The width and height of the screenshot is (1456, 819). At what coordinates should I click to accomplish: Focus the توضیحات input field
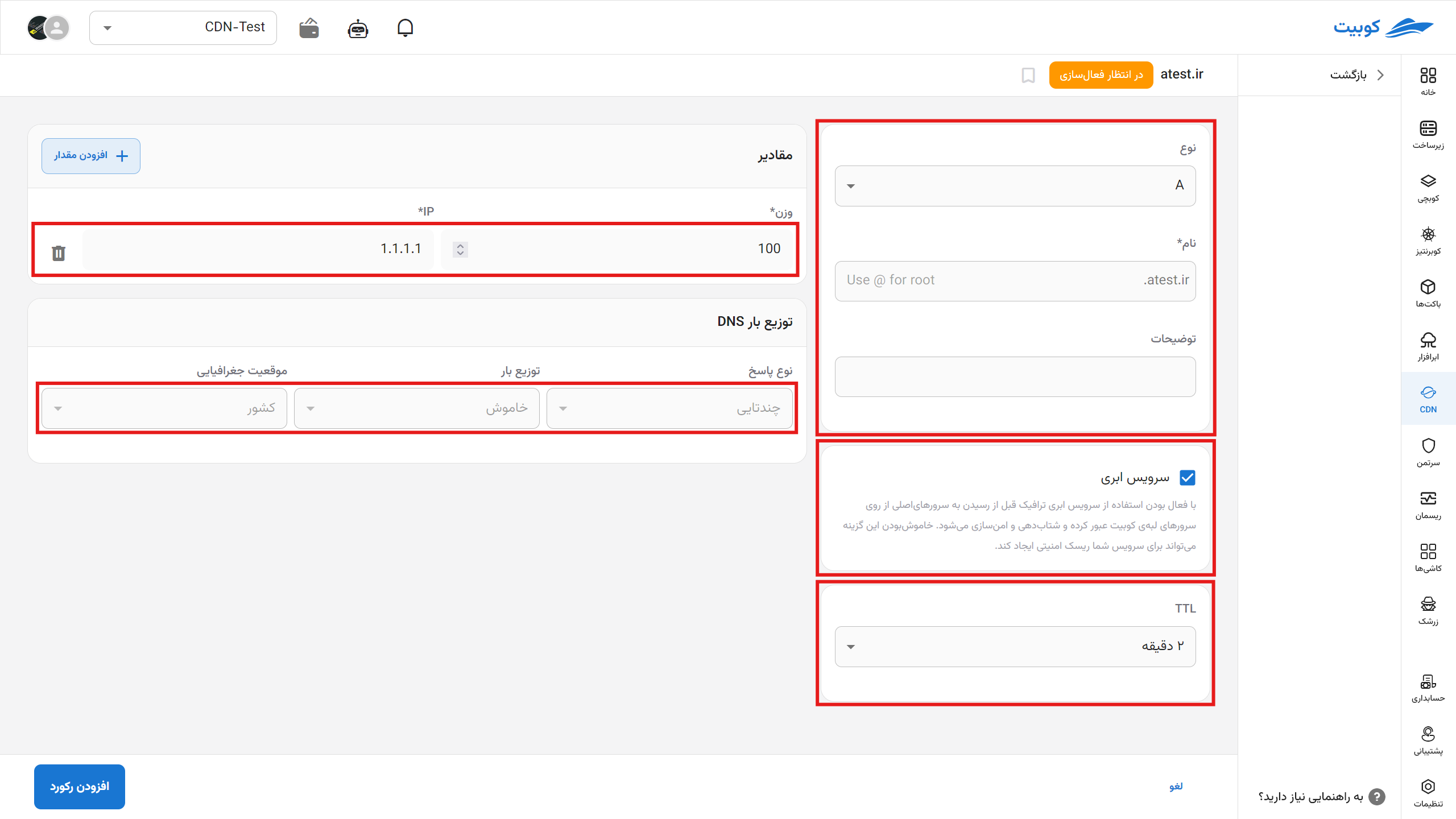click(1015, 377)
